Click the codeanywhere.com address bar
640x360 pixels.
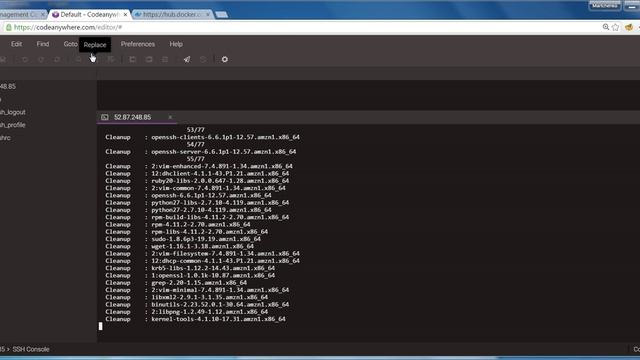[302, 27]
